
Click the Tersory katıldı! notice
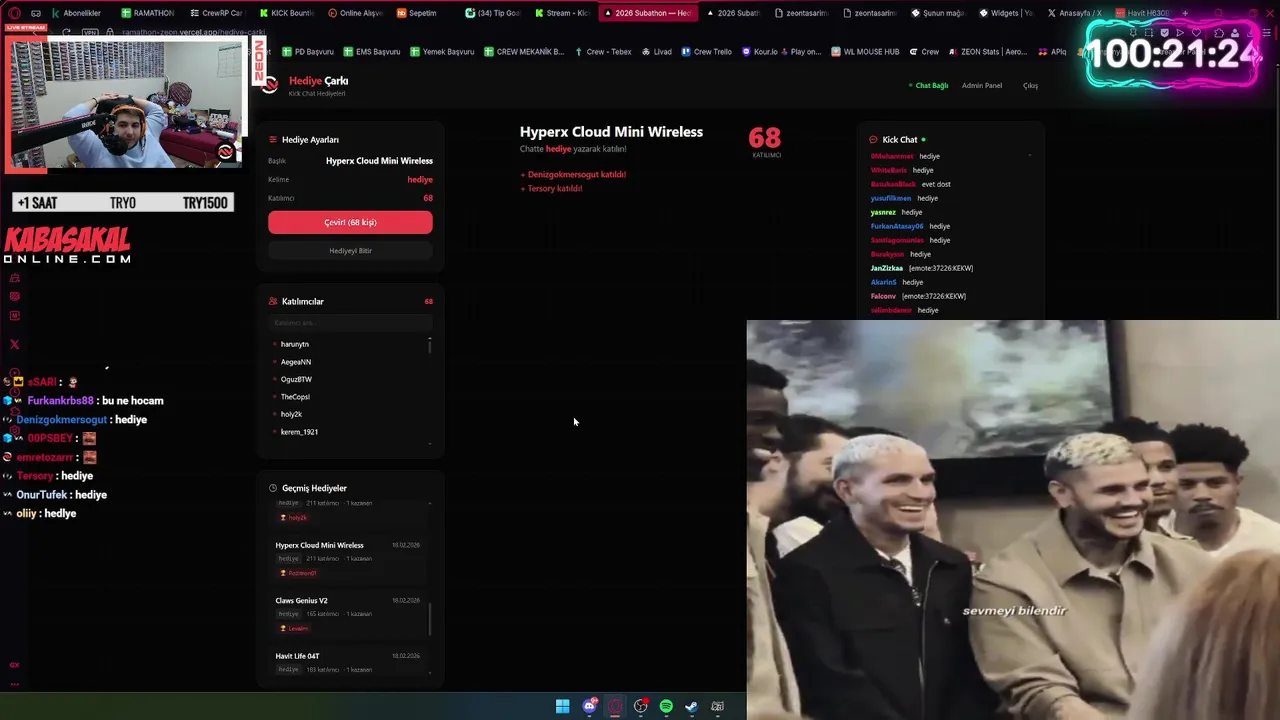click(551, 188)
